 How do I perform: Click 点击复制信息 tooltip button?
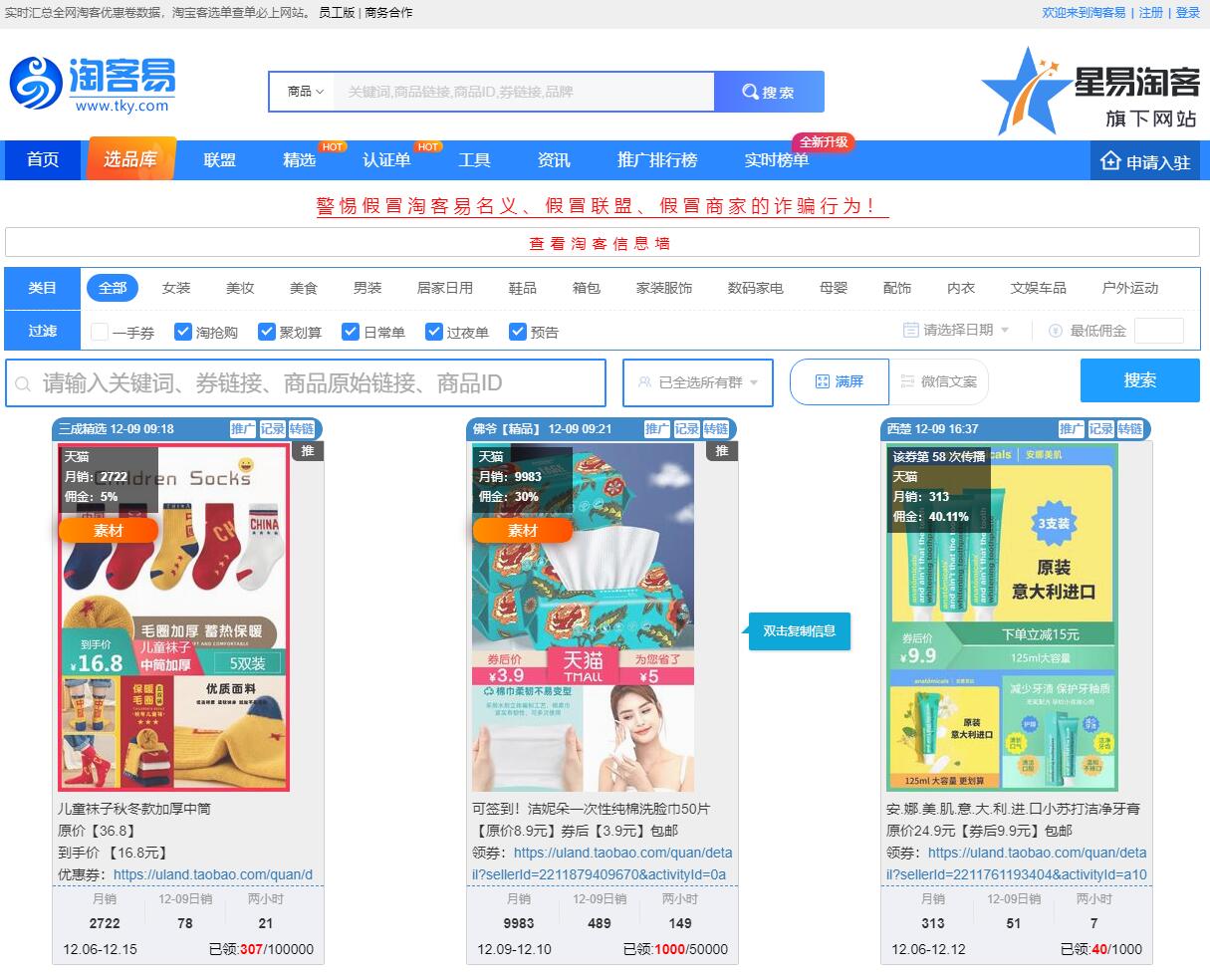800,631
